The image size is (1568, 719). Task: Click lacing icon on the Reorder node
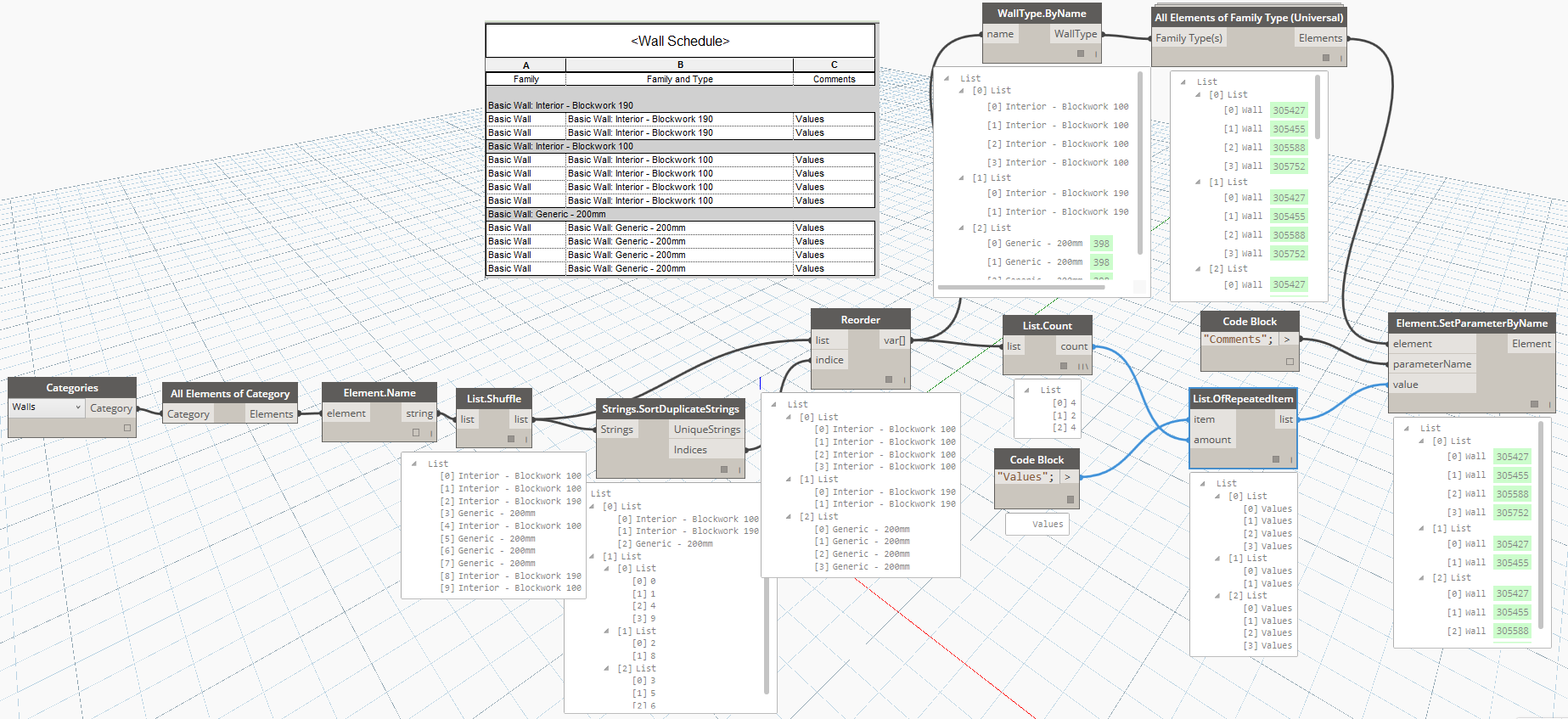point(903,379)
